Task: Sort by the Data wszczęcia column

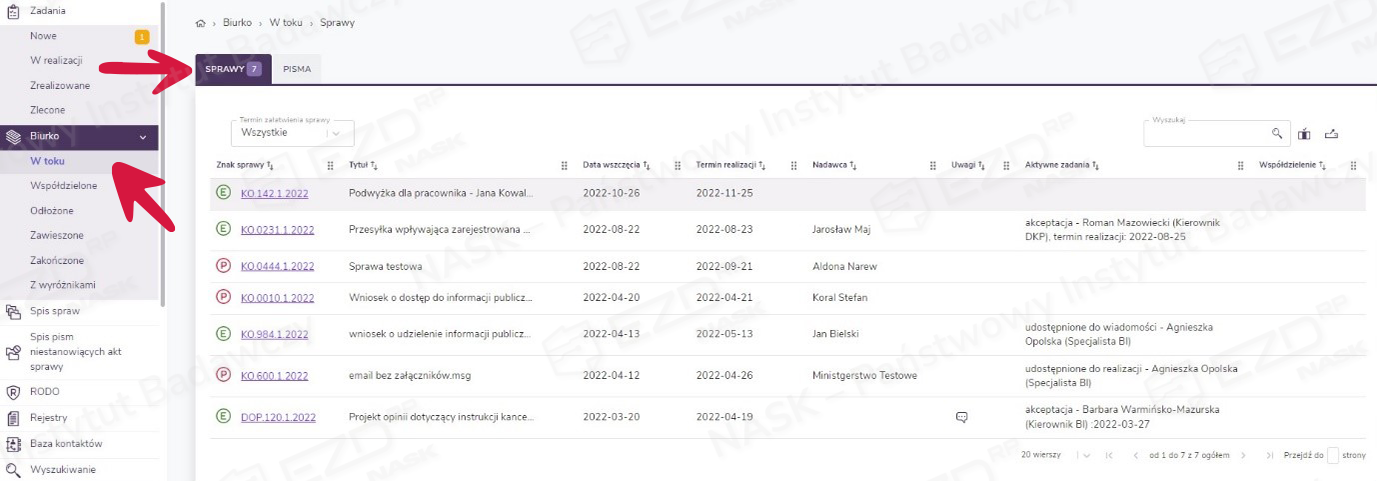Action: (616, 165)
